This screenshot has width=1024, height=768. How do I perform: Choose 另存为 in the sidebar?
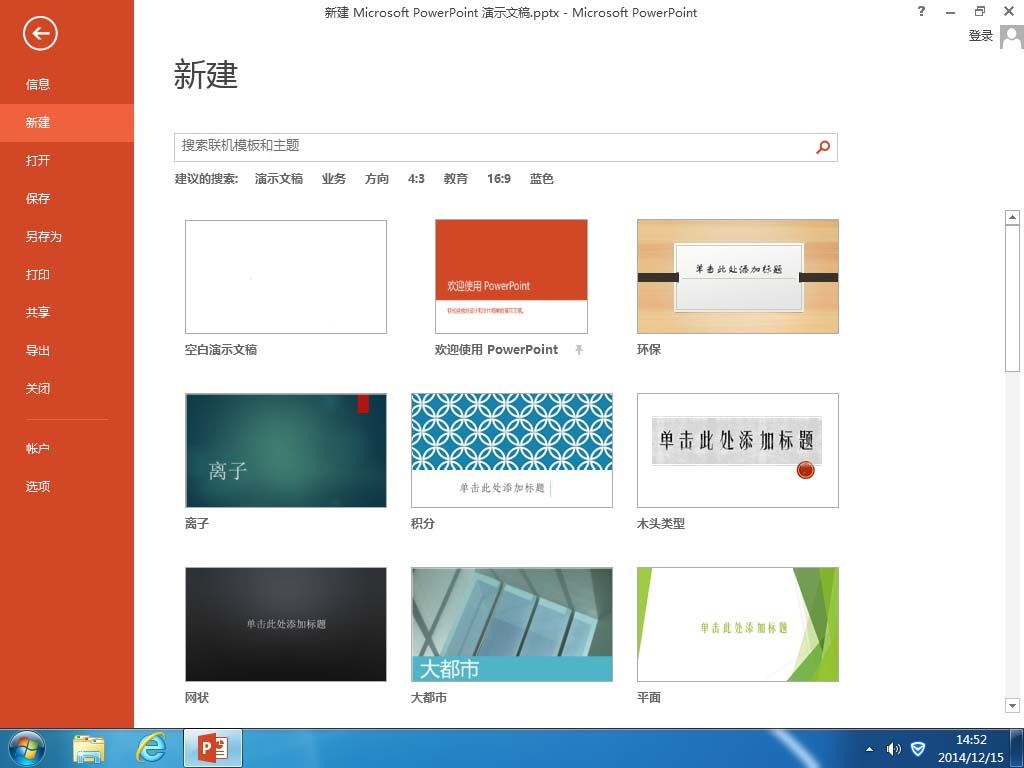coord(67,236)
